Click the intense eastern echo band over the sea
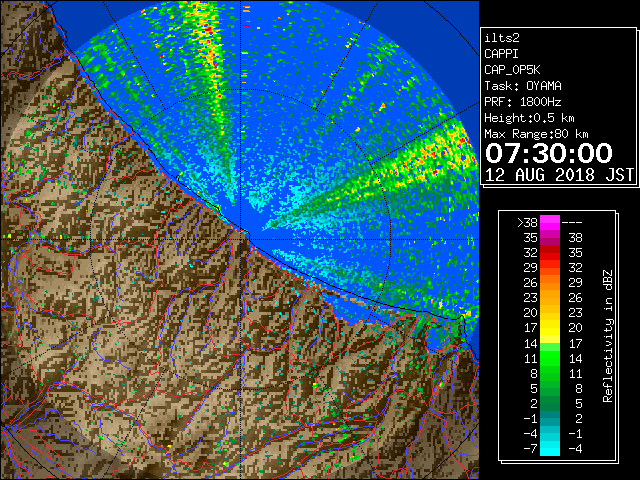The height and width of the screenshot is (480, 640). (424, 159)
